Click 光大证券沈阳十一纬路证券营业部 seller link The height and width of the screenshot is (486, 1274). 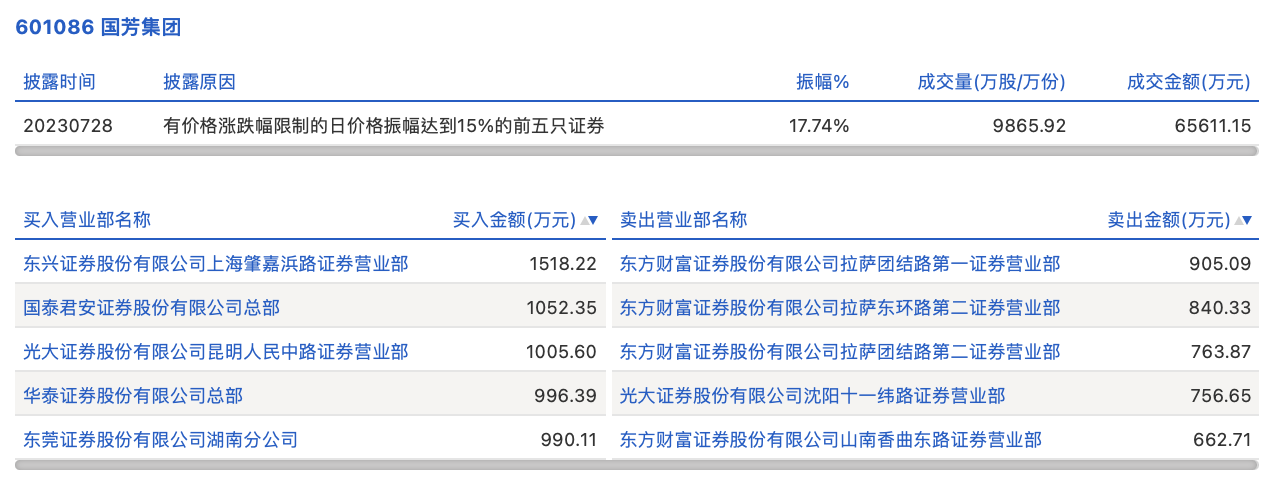click(x=812, y=396)
